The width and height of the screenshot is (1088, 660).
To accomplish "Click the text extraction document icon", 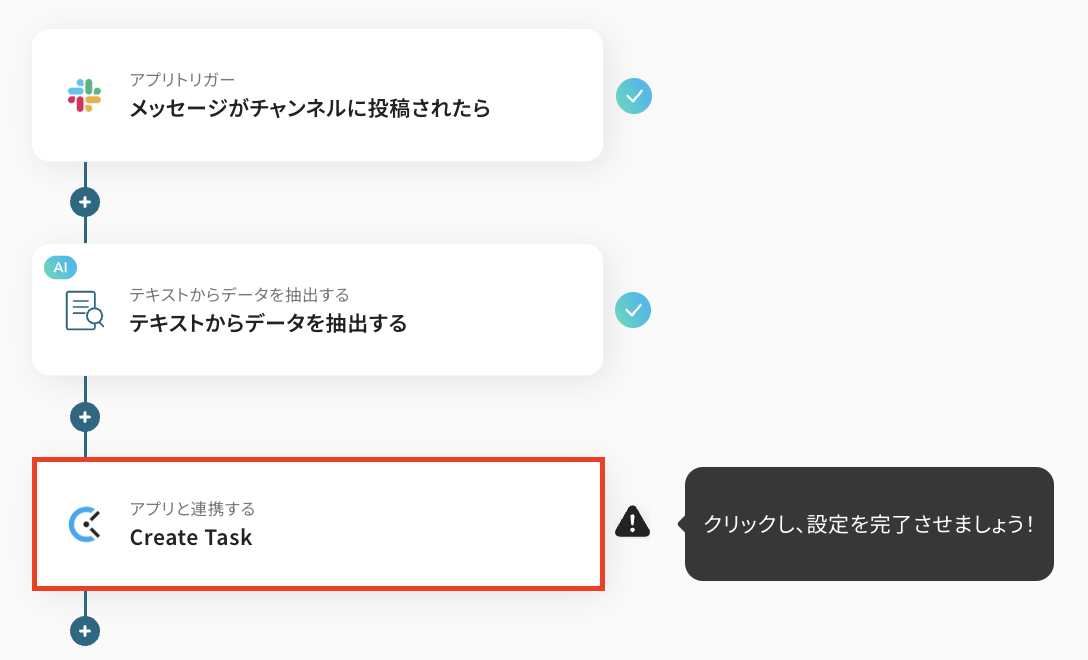I will [x=85, y=310].
